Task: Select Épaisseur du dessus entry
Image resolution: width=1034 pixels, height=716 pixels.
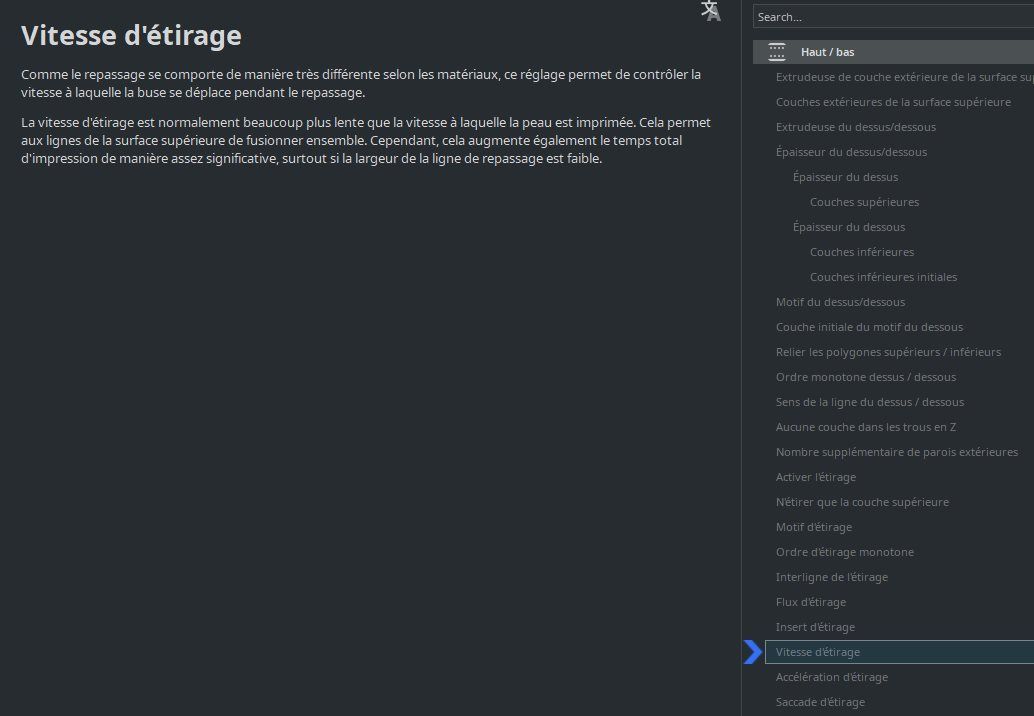Action: (845, 177)
